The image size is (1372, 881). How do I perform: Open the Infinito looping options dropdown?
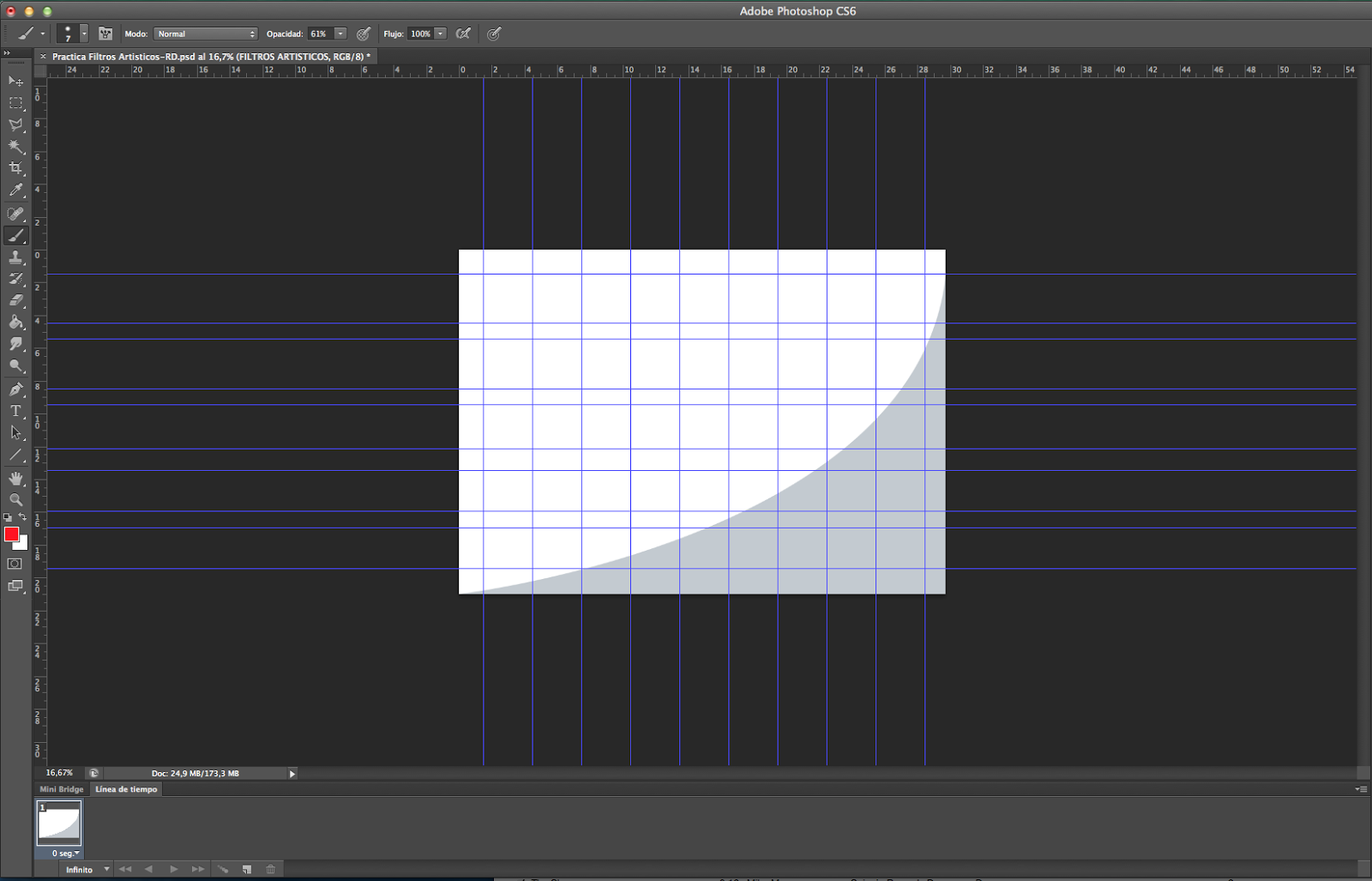tap(87, 869)
